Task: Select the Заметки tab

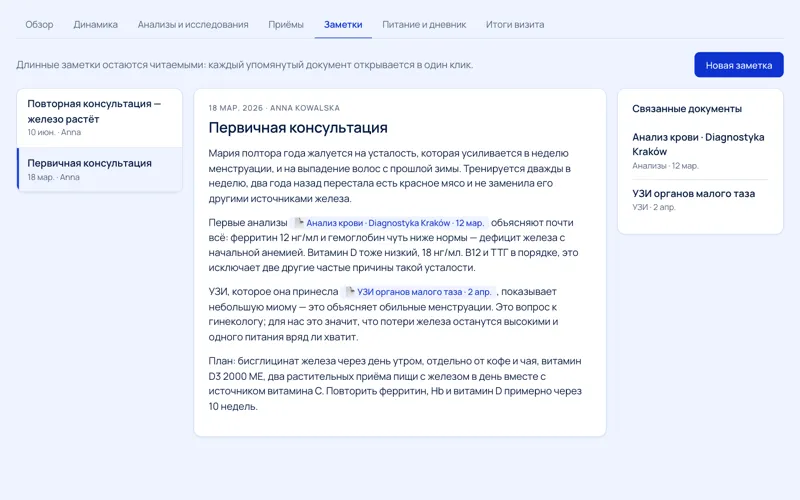Action: coord(343,24)
